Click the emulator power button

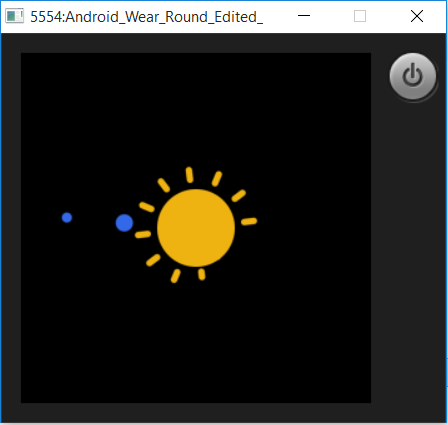tap(413, 76)
